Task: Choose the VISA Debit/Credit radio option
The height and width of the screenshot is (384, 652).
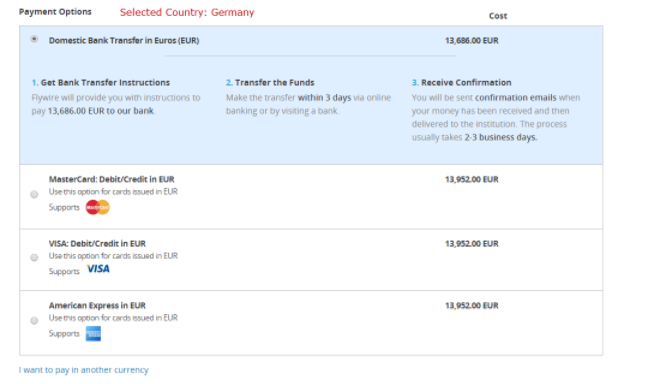Action: click(34, 258)
